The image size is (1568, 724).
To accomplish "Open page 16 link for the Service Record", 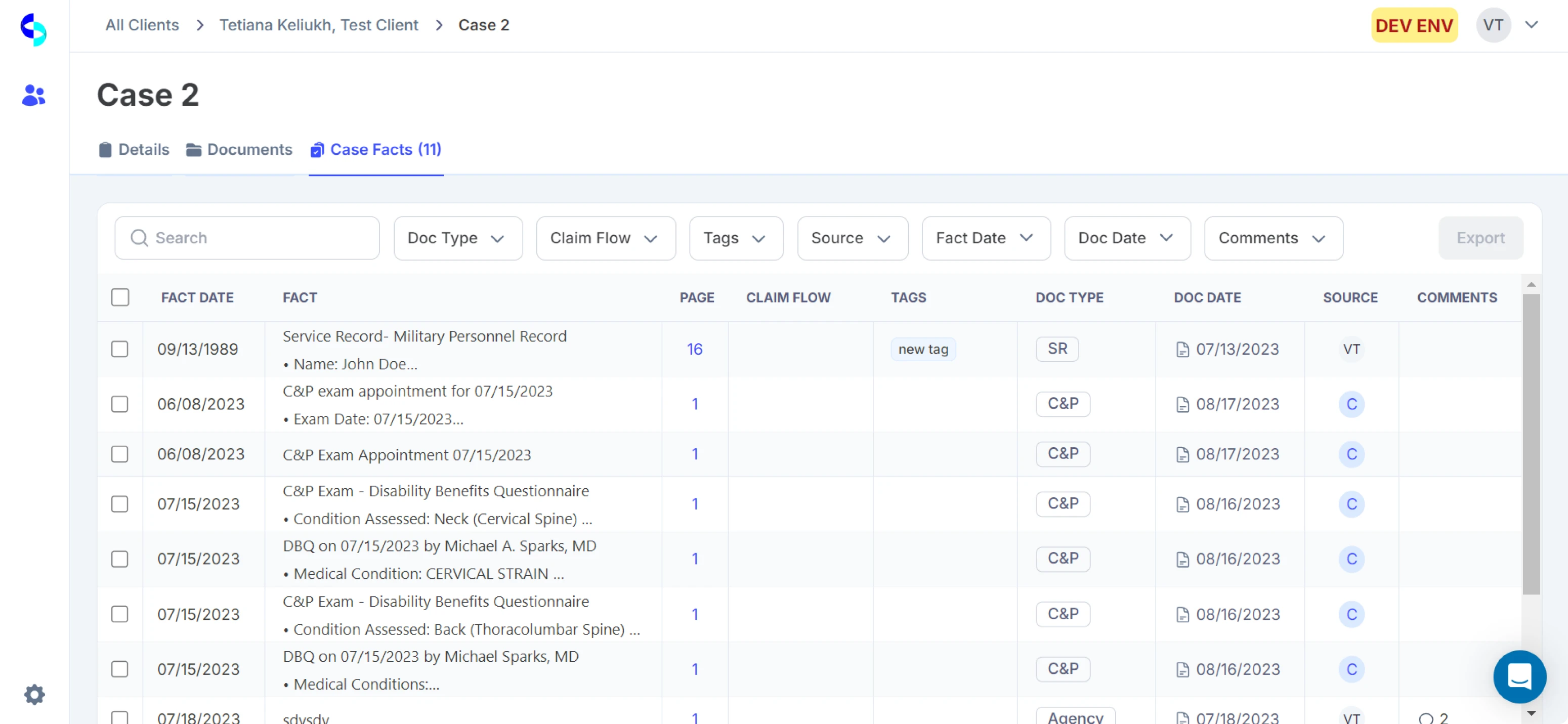I will click(x=694, y=349).
